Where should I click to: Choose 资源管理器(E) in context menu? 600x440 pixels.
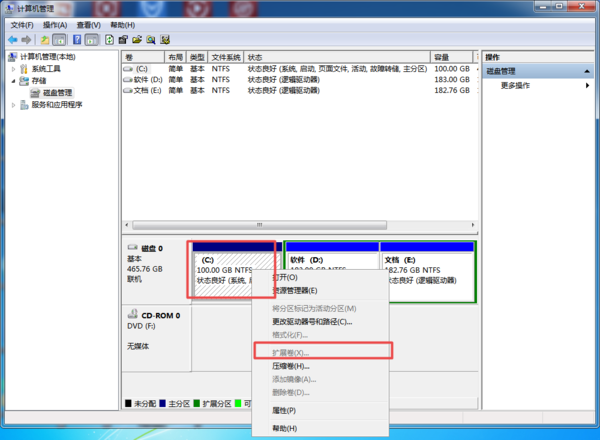coord(320,290)
